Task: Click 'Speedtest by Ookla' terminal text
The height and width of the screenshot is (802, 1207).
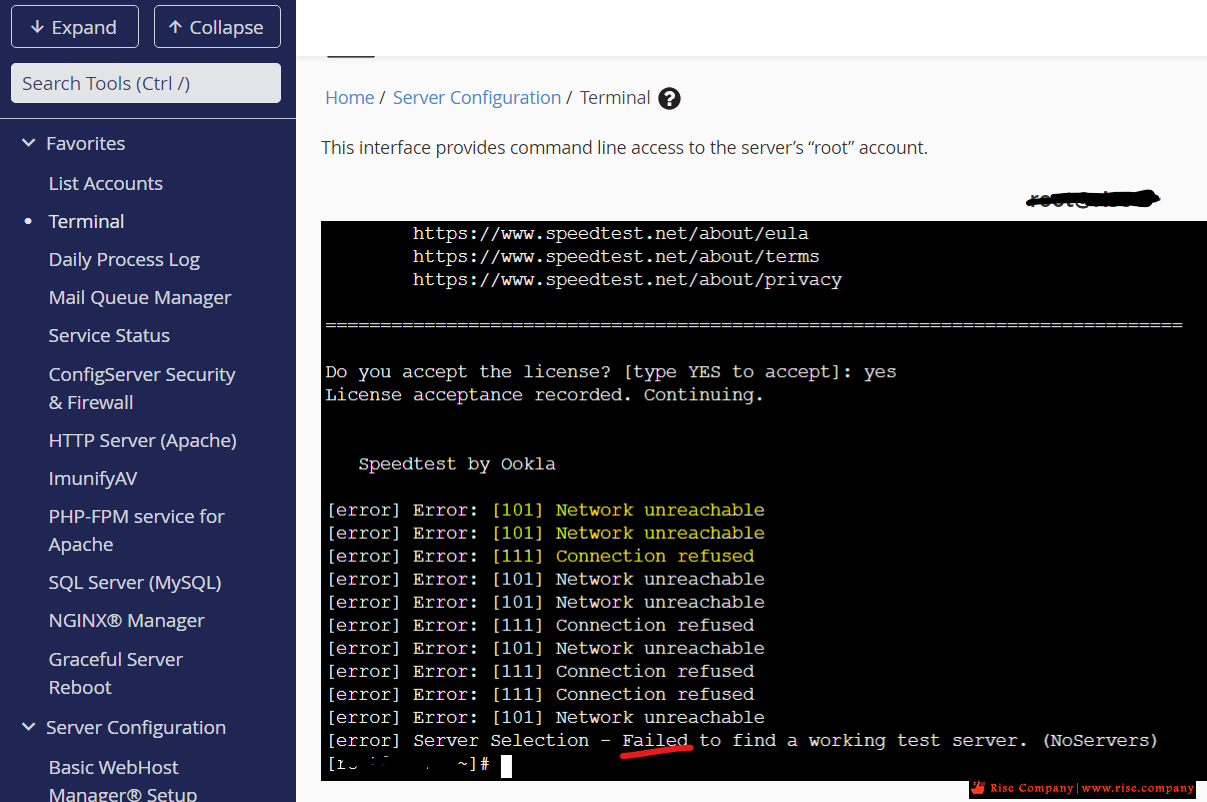Action: coord(457,464)
